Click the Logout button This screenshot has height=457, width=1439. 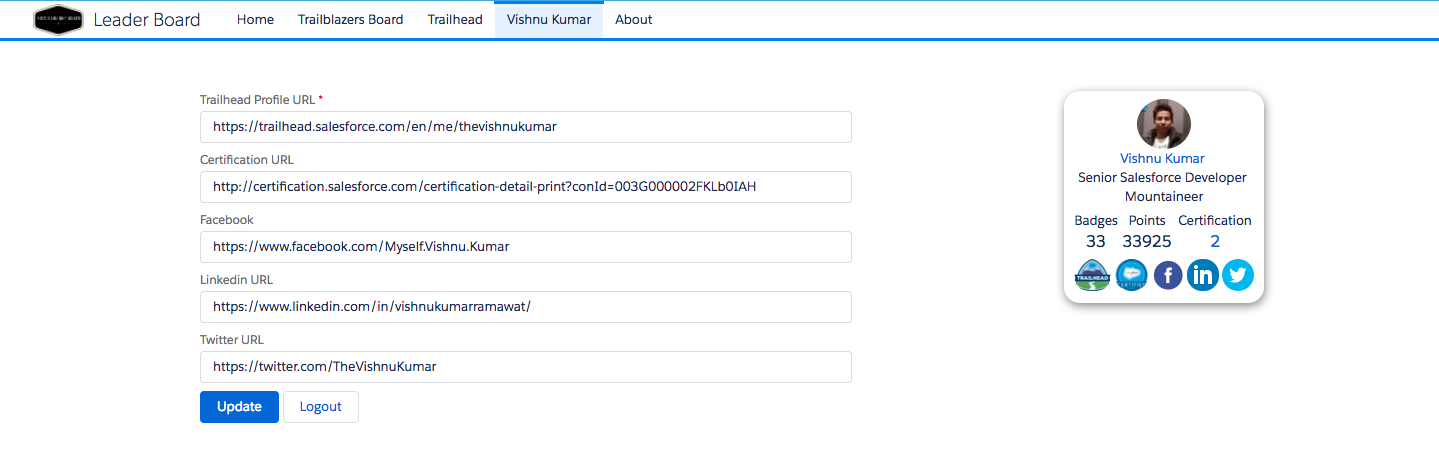(x=320, y=407)
